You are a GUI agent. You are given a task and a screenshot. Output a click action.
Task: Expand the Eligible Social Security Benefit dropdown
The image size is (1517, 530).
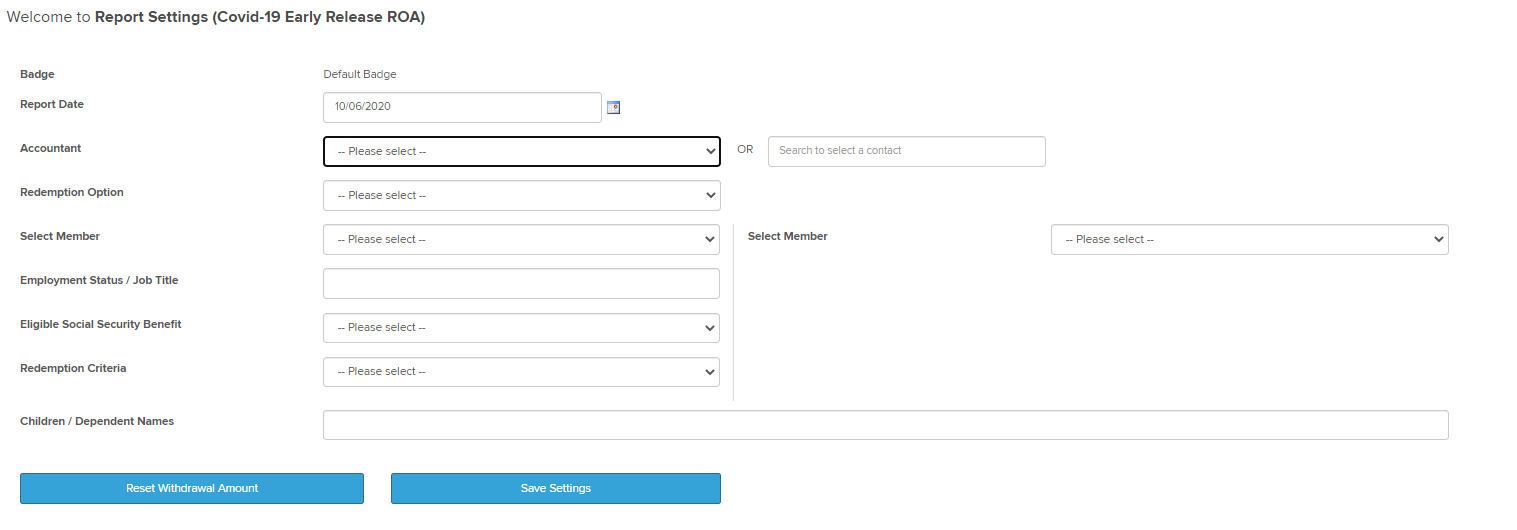pyautogui.click(x=521, y=327)
